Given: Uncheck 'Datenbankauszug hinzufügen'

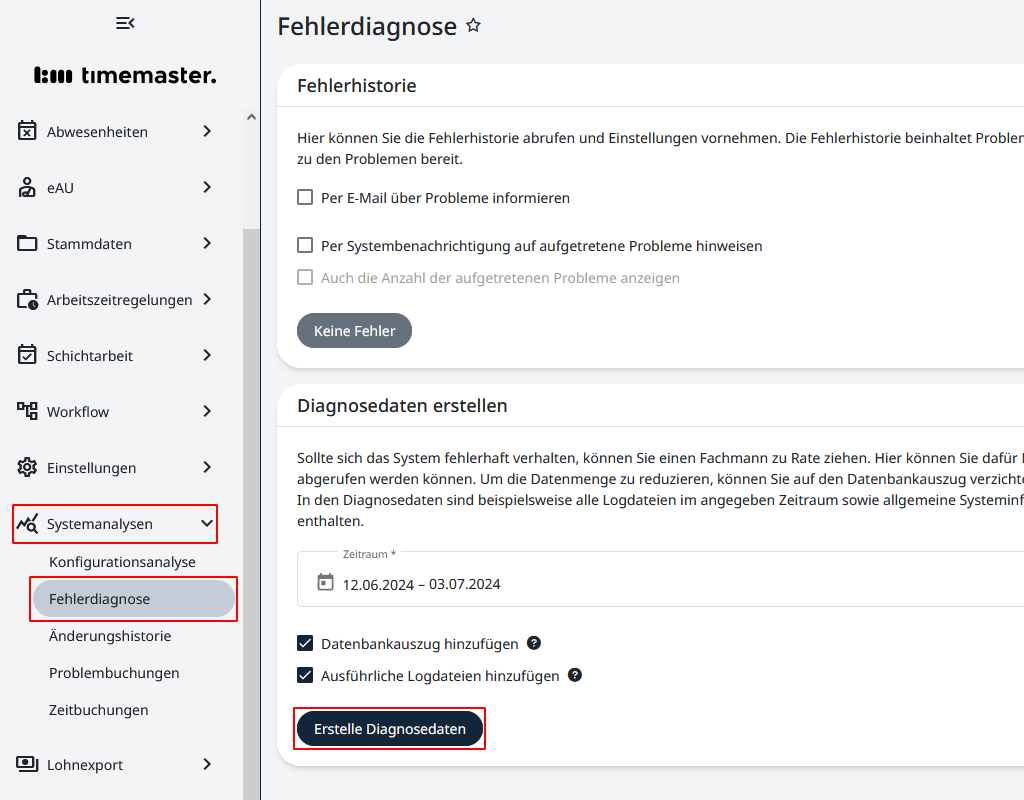Looking at the screenshot, I should [305, 643].
